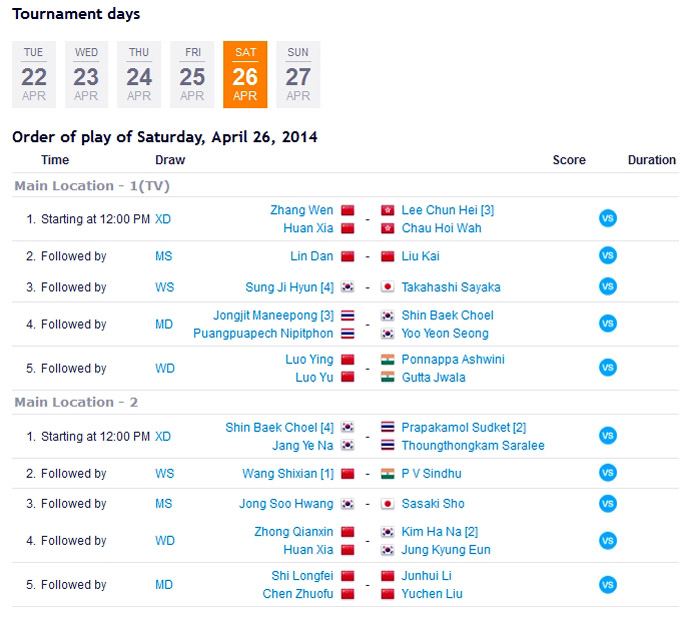Click VS icon for Jong Soo Hwang match

coord(607,503)
